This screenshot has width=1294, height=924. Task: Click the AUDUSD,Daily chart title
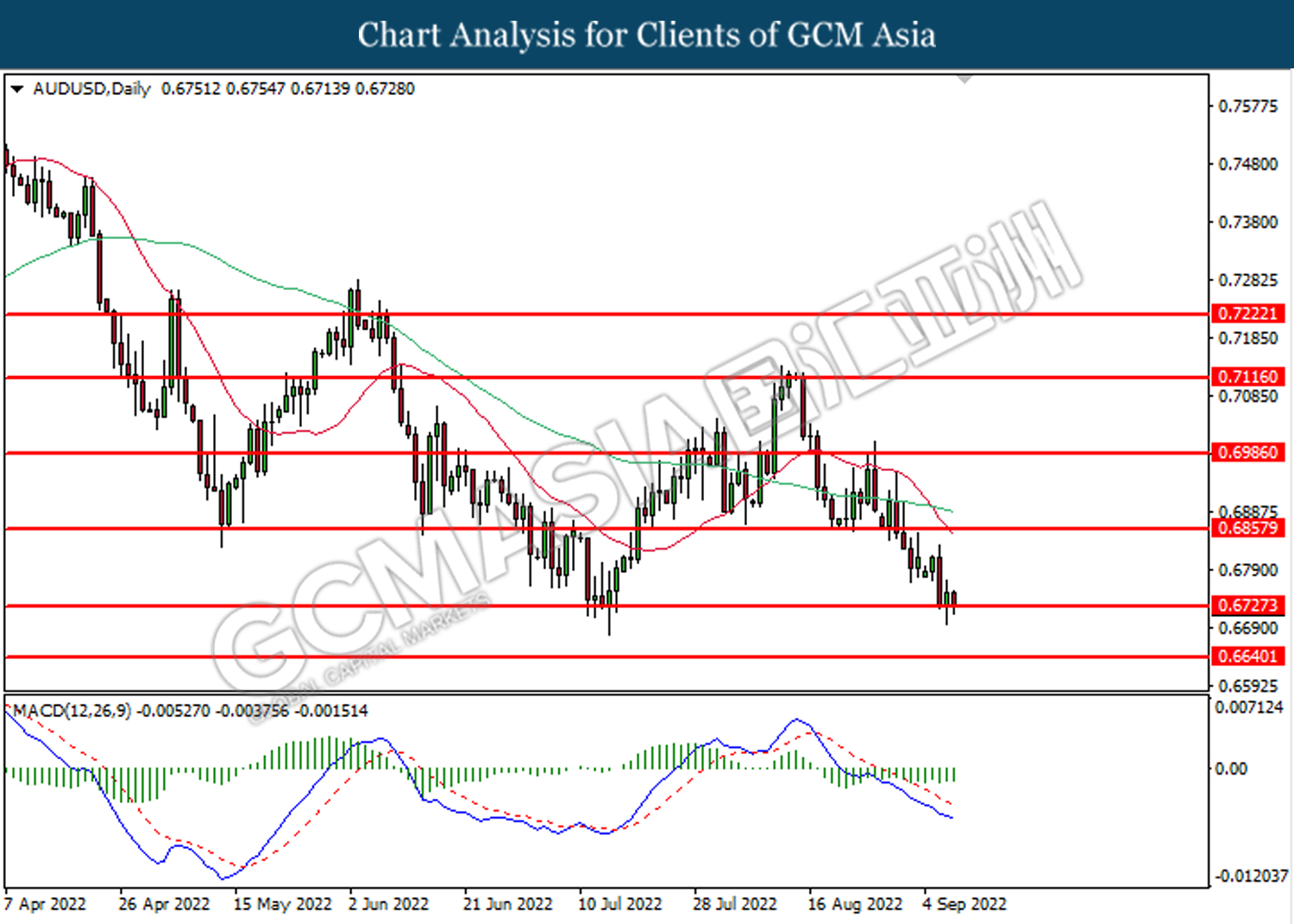(91, 89)
